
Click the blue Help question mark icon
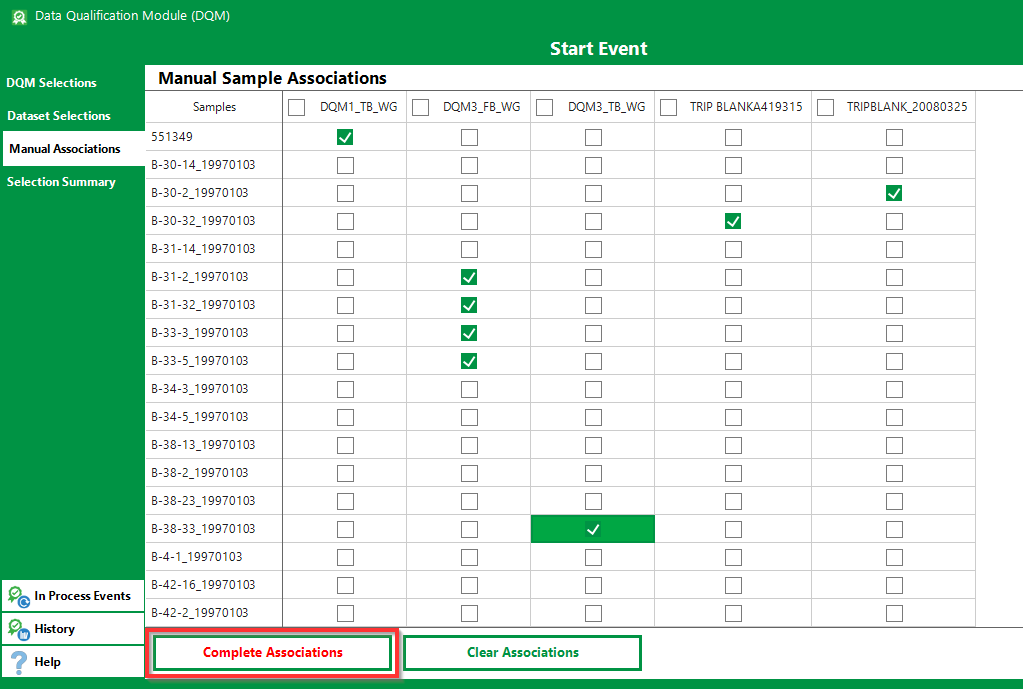point(18,661)
